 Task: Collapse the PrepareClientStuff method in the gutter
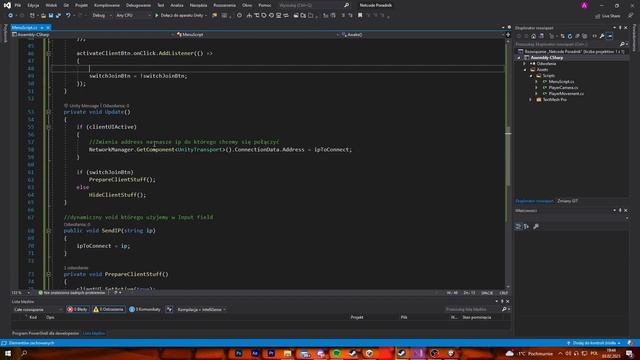point(49,274)
